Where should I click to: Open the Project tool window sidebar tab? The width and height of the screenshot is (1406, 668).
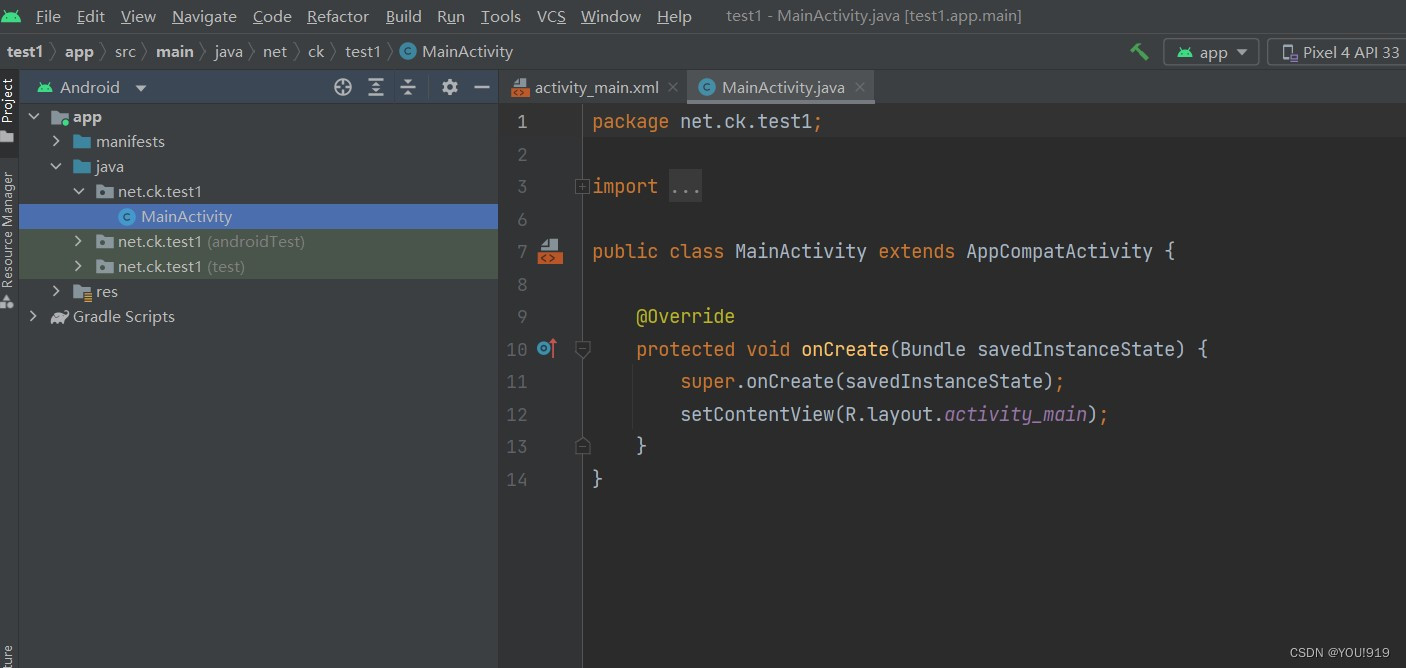click(x=8, y=112)
